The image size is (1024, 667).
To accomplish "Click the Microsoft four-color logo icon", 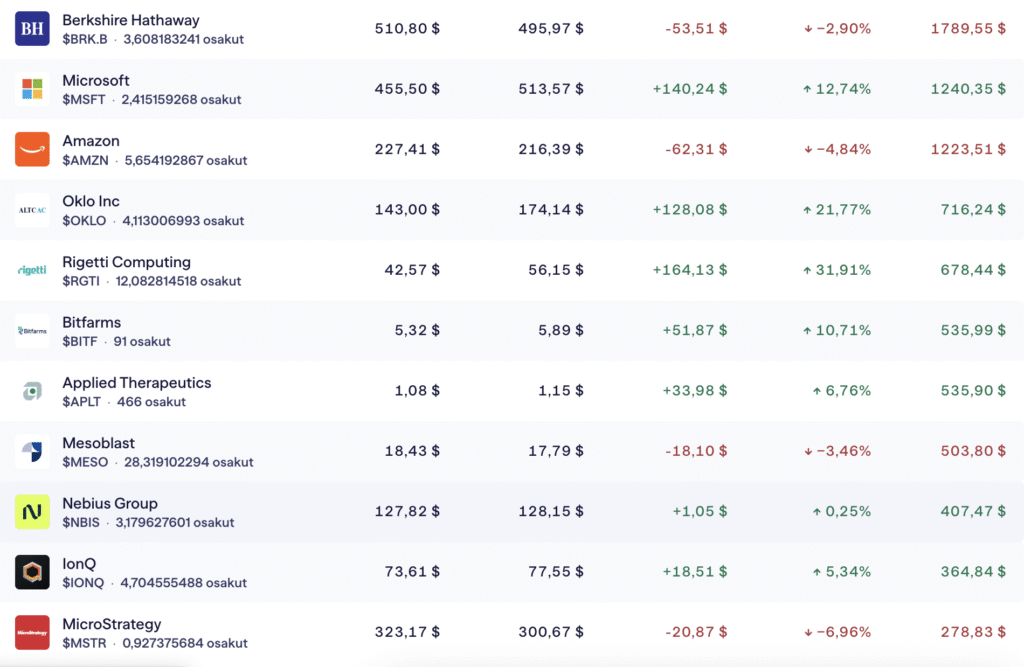I will tap(32, 89).
